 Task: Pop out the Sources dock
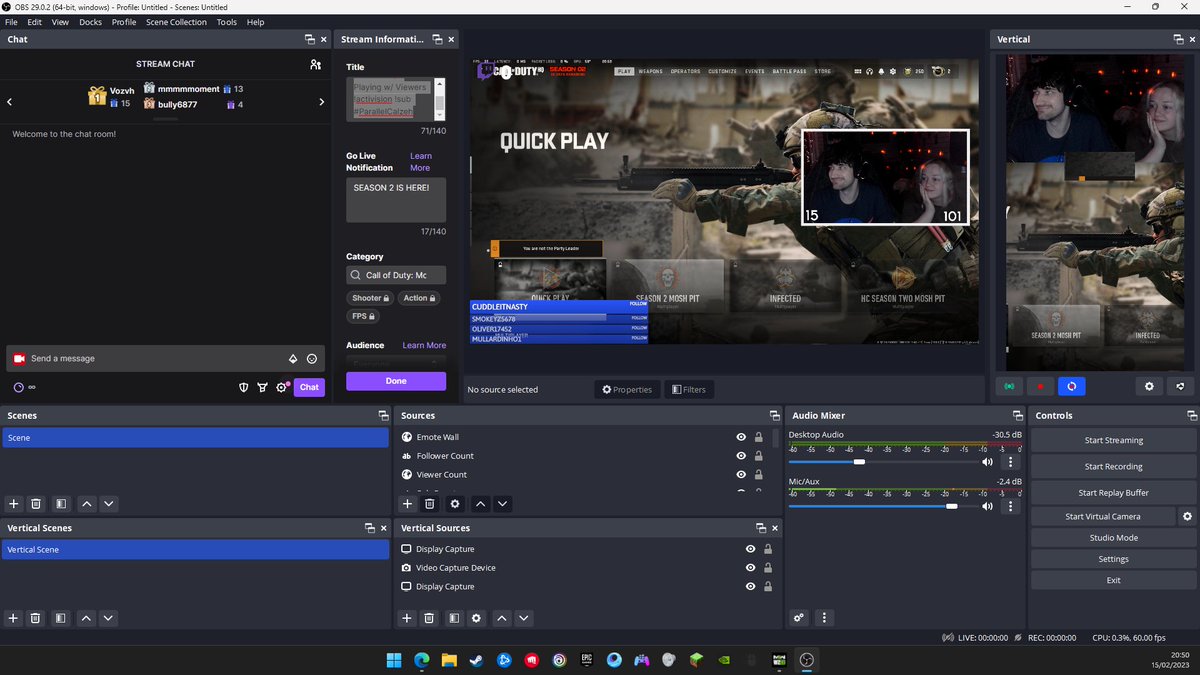(x=775, y=415)
